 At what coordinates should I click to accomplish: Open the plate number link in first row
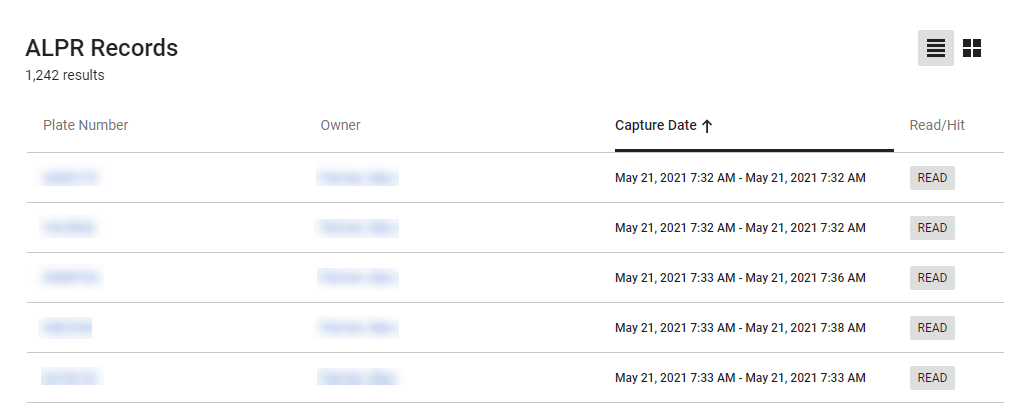click(x=70, y=178)
